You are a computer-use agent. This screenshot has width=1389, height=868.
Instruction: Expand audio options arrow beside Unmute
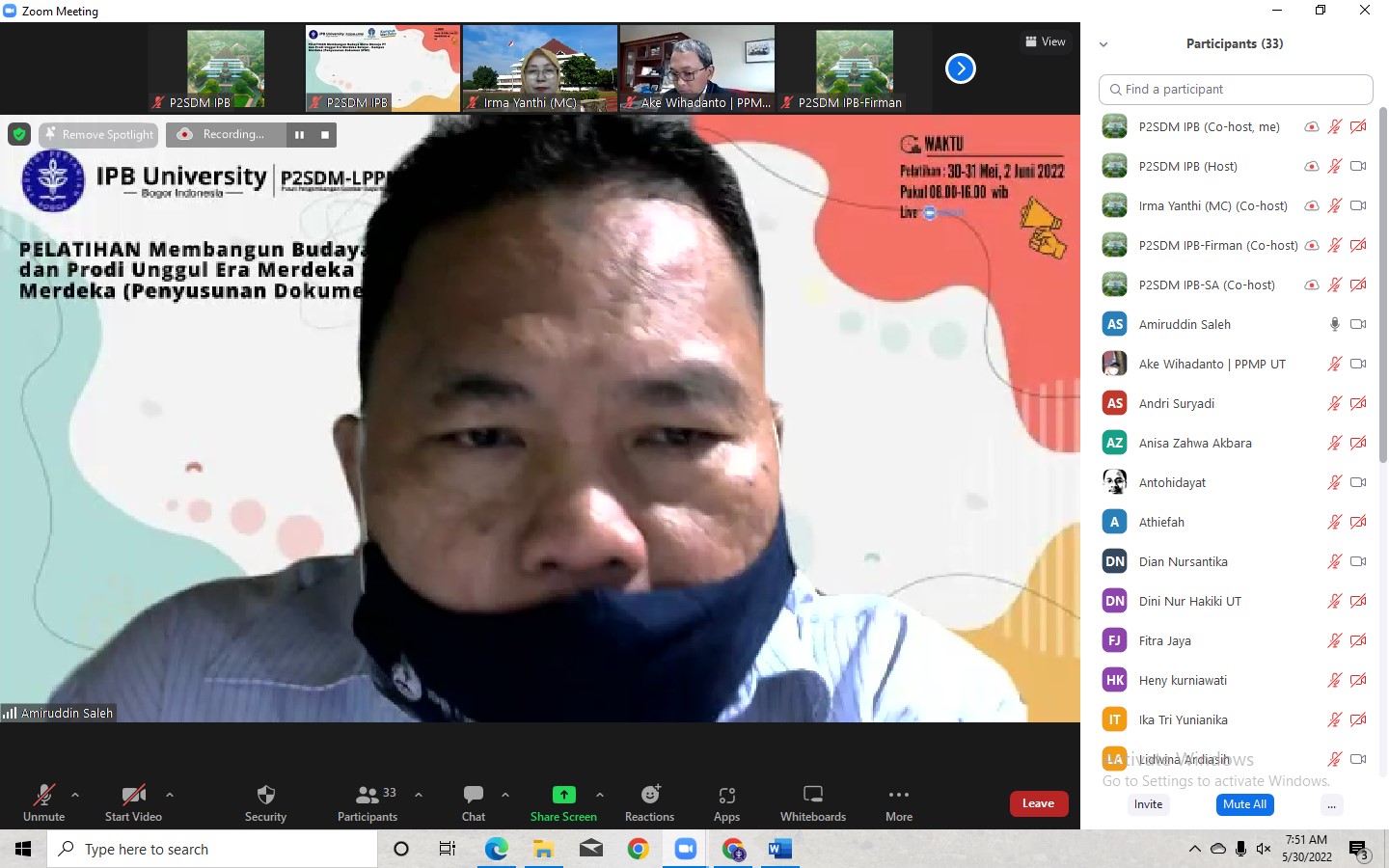pyautogui.click(x=75, y=795)
